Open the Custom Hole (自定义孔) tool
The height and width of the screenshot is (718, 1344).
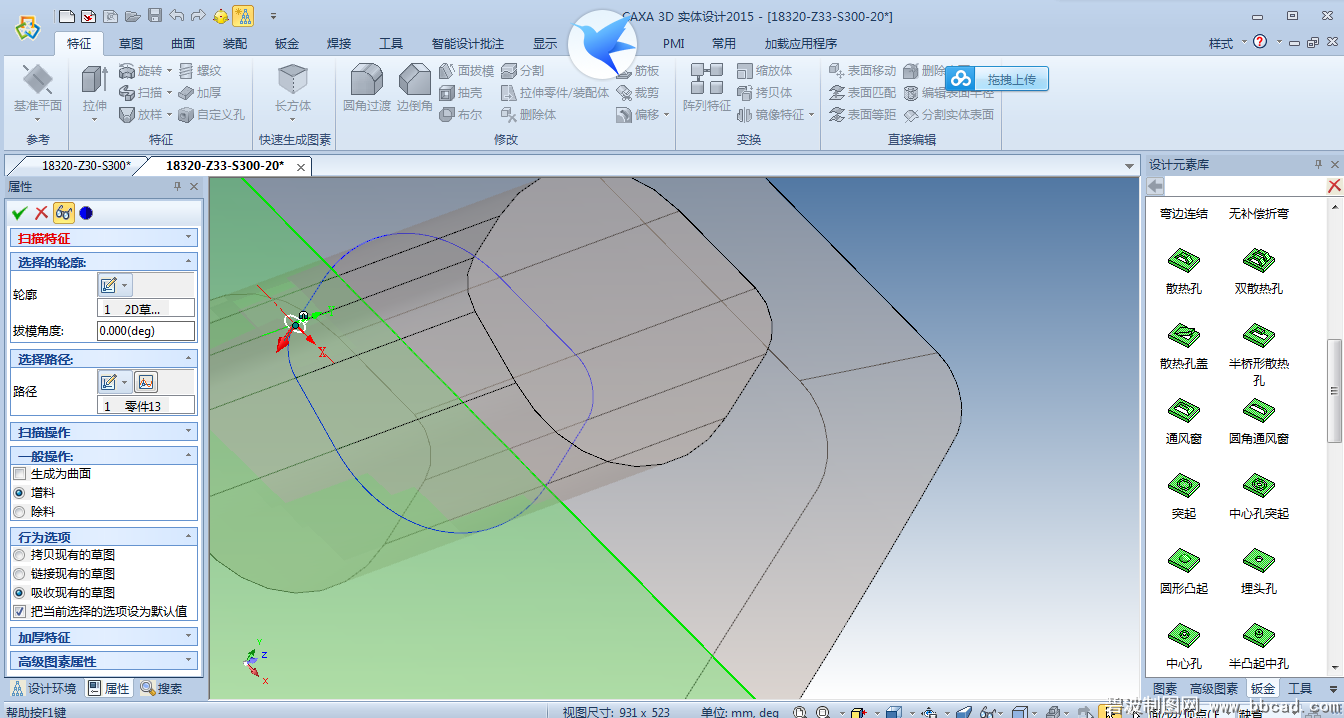pos(211,115)
